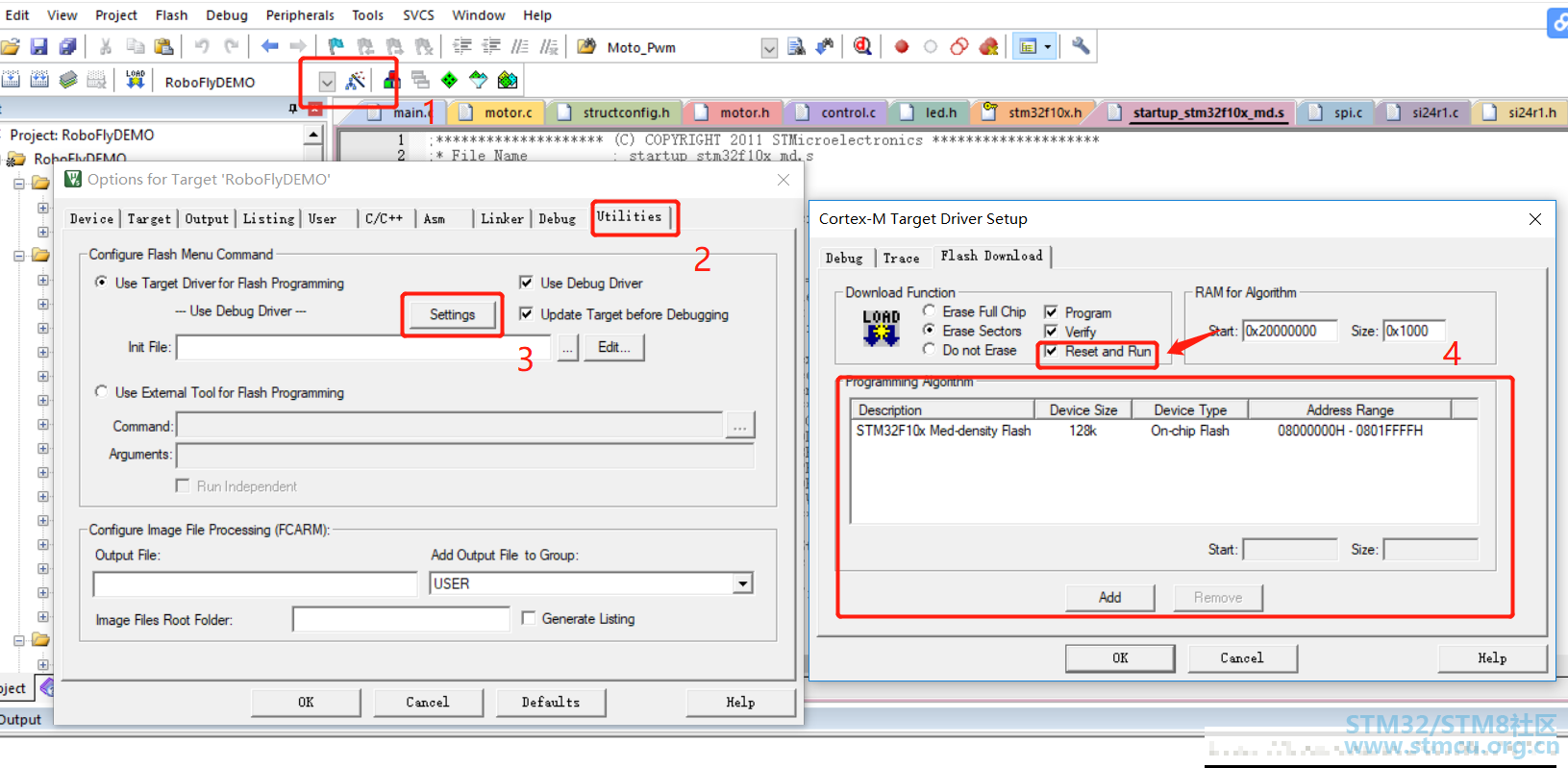Screen dimensions: 1568x768
Task: Toggle Use Debug Driver checkbox
Action: click(x=526, y=283)
